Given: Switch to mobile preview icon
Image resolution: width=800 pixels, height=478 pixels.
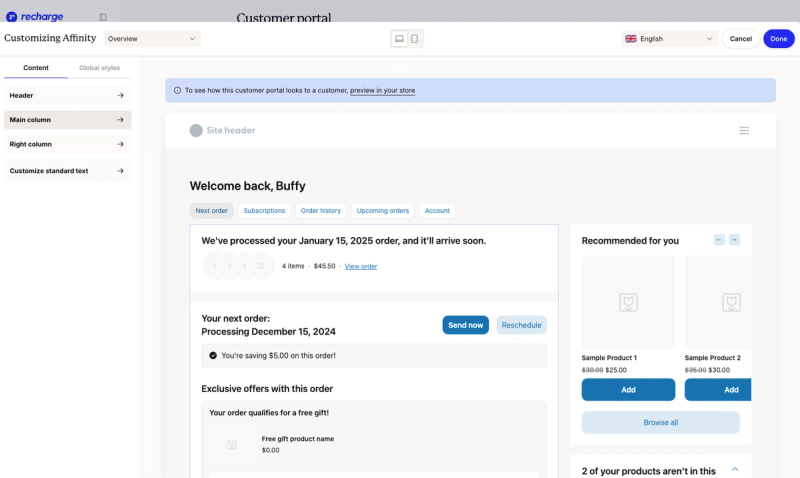Looking at the screenshot, I should (x=415, y=39).
